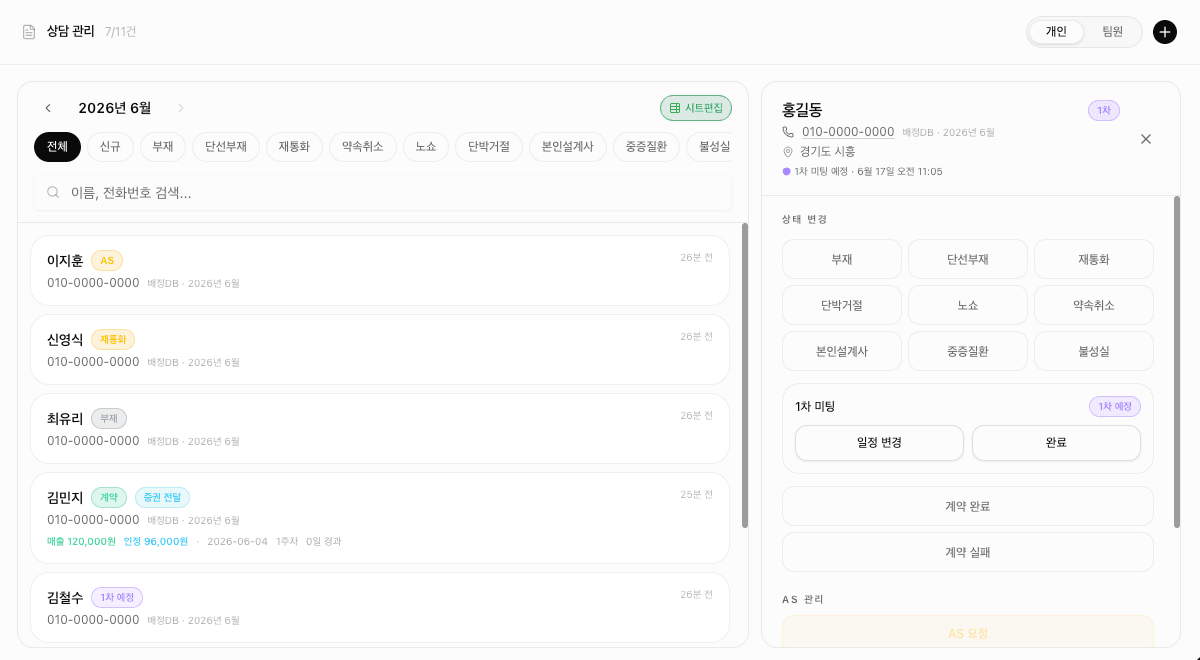Select the 불성실 filter tab
The image size is (1200, 660).
[x=710, y=147]
